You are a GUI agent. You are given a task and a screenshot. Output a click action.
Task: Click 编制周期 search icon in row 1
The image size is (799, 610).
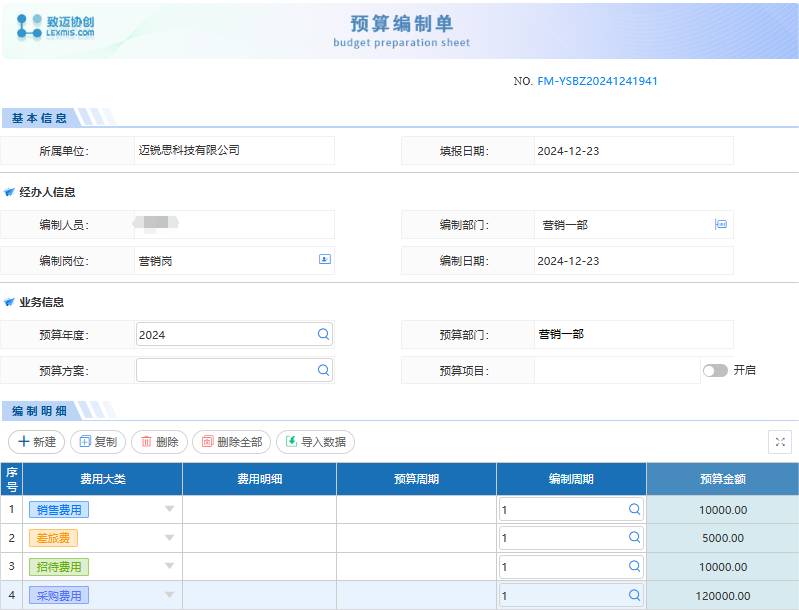tap(634, 510)
